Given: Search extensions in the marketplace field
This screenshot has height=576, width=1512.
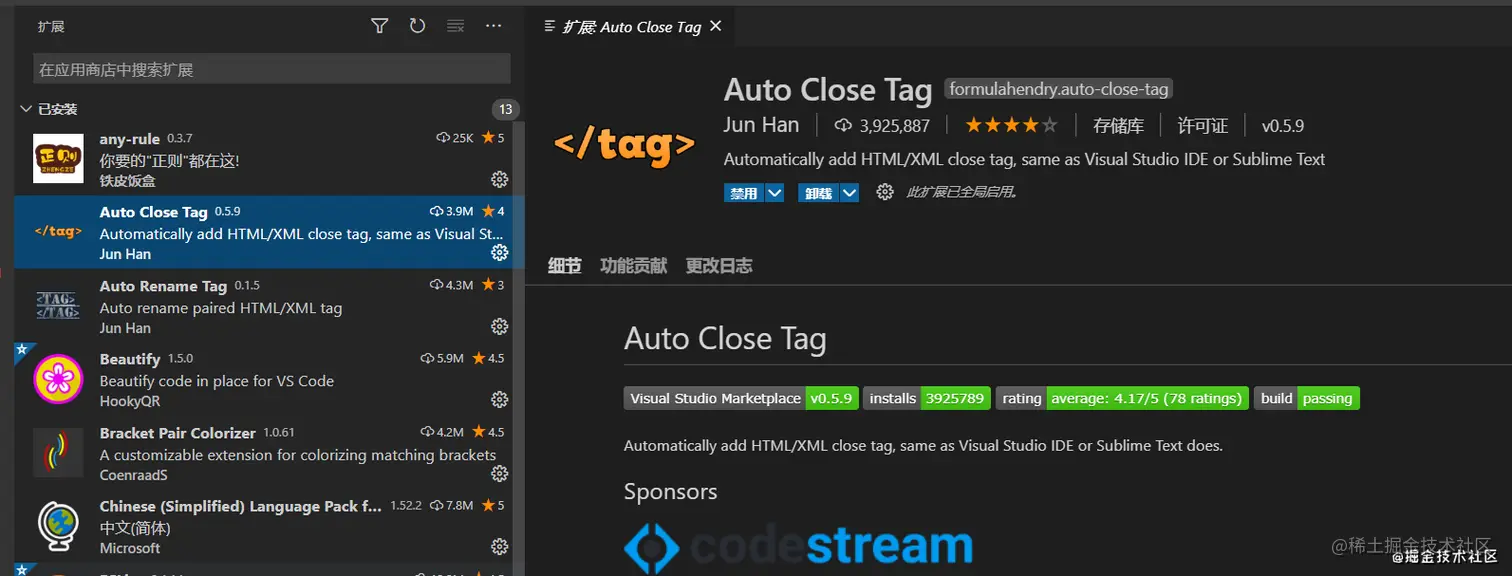Looking at the screenshot, I should pos(272,69).
